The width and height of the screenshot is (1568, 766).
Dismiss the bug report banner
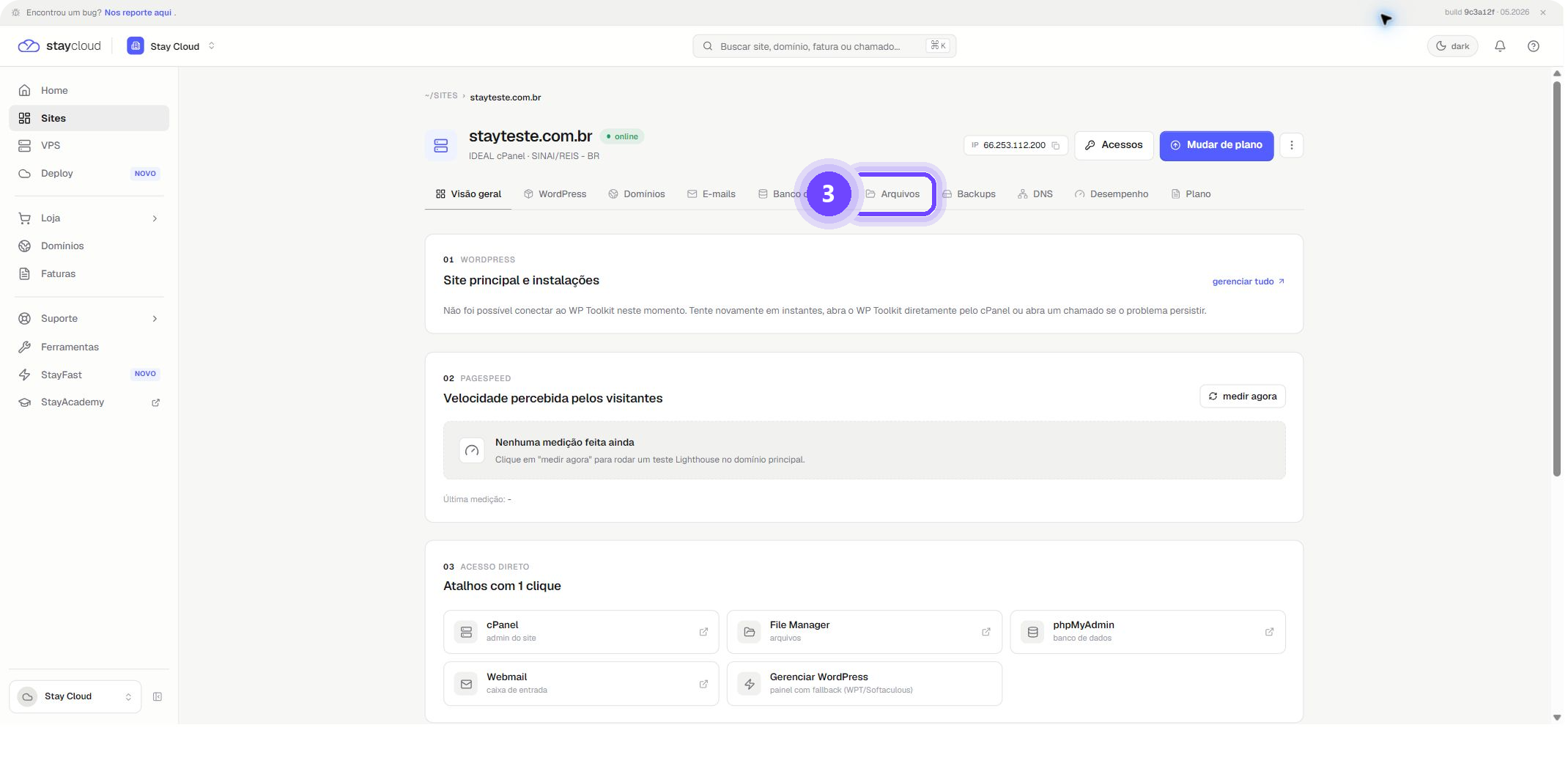tap(1542, 12)
